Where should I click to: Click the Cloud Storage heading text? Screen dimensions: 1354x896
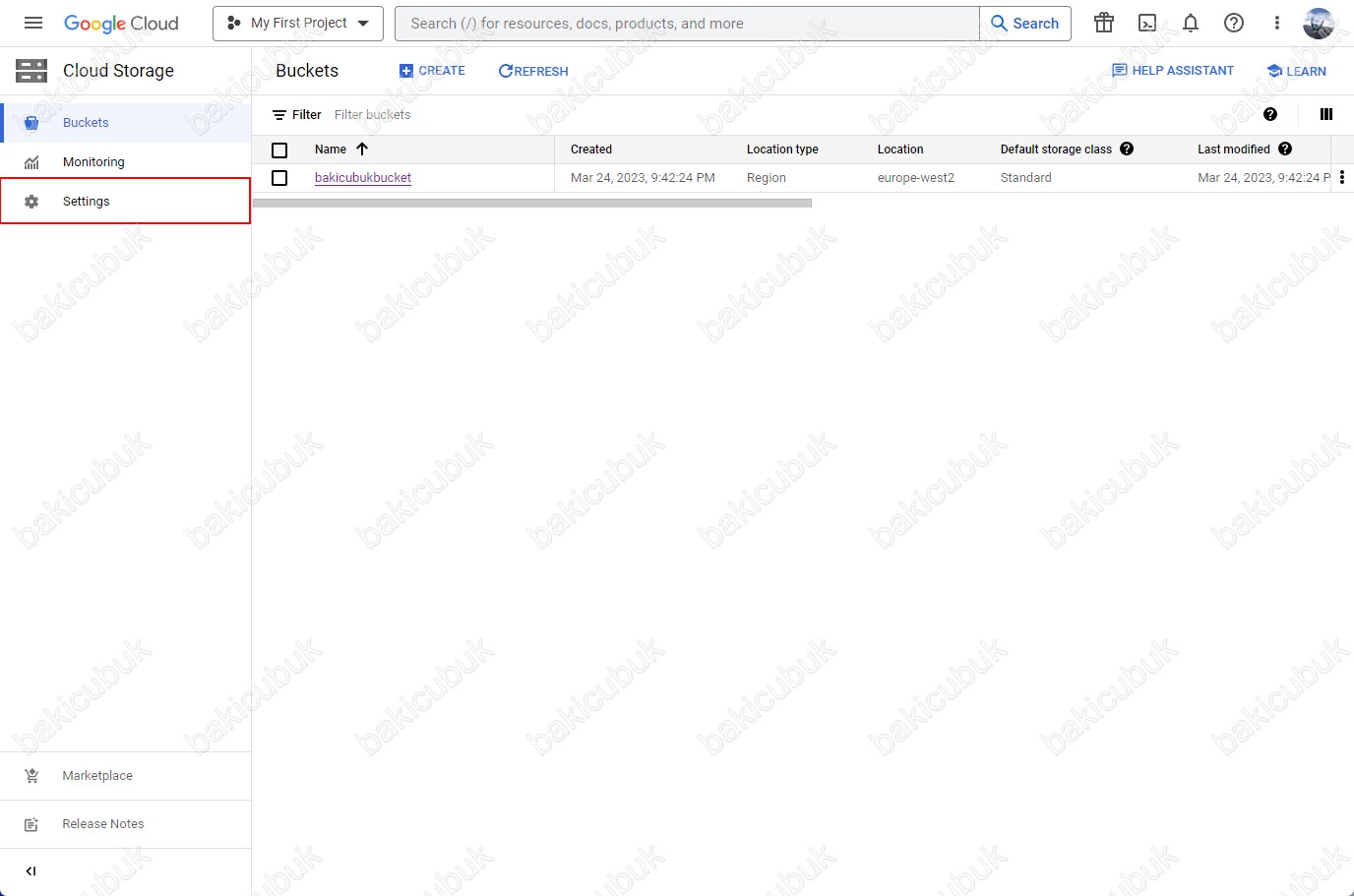118,71
